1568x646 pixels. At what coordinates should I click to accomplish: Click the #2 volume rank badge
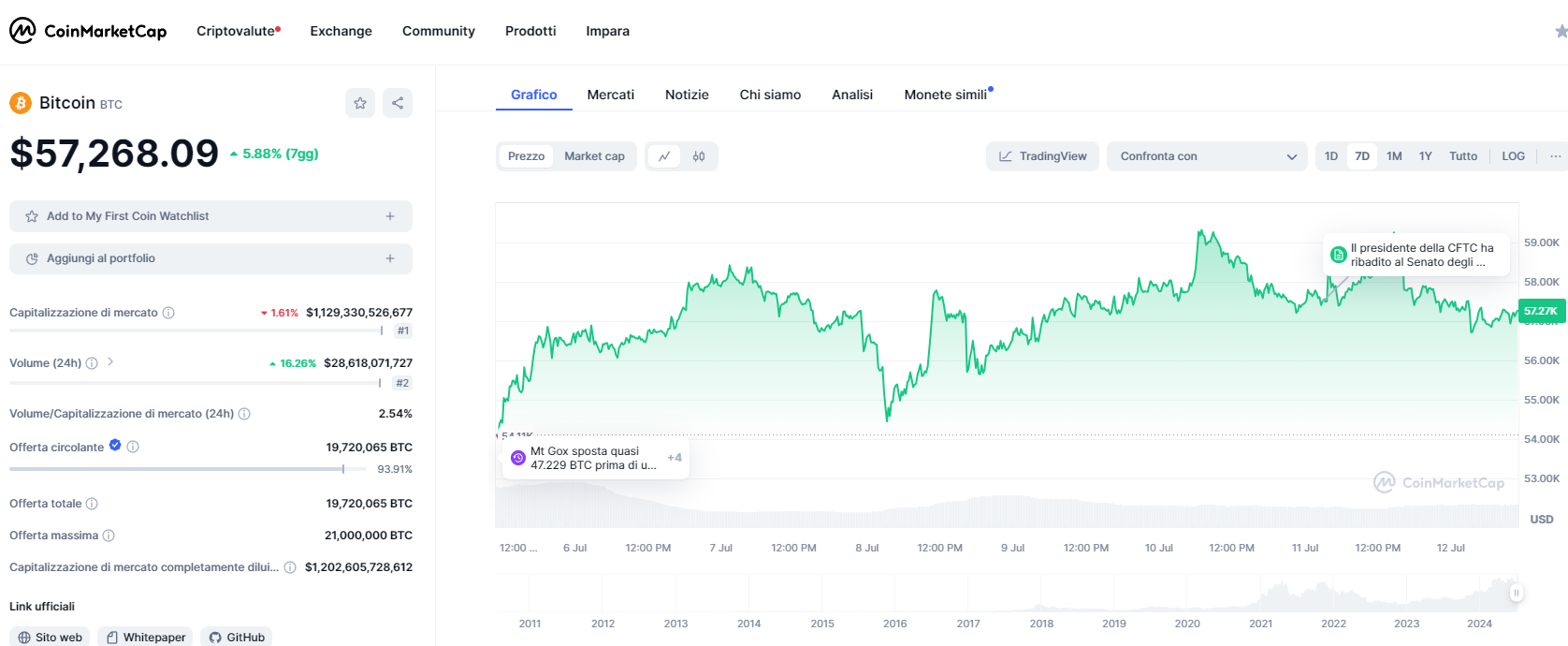(402, 383)
